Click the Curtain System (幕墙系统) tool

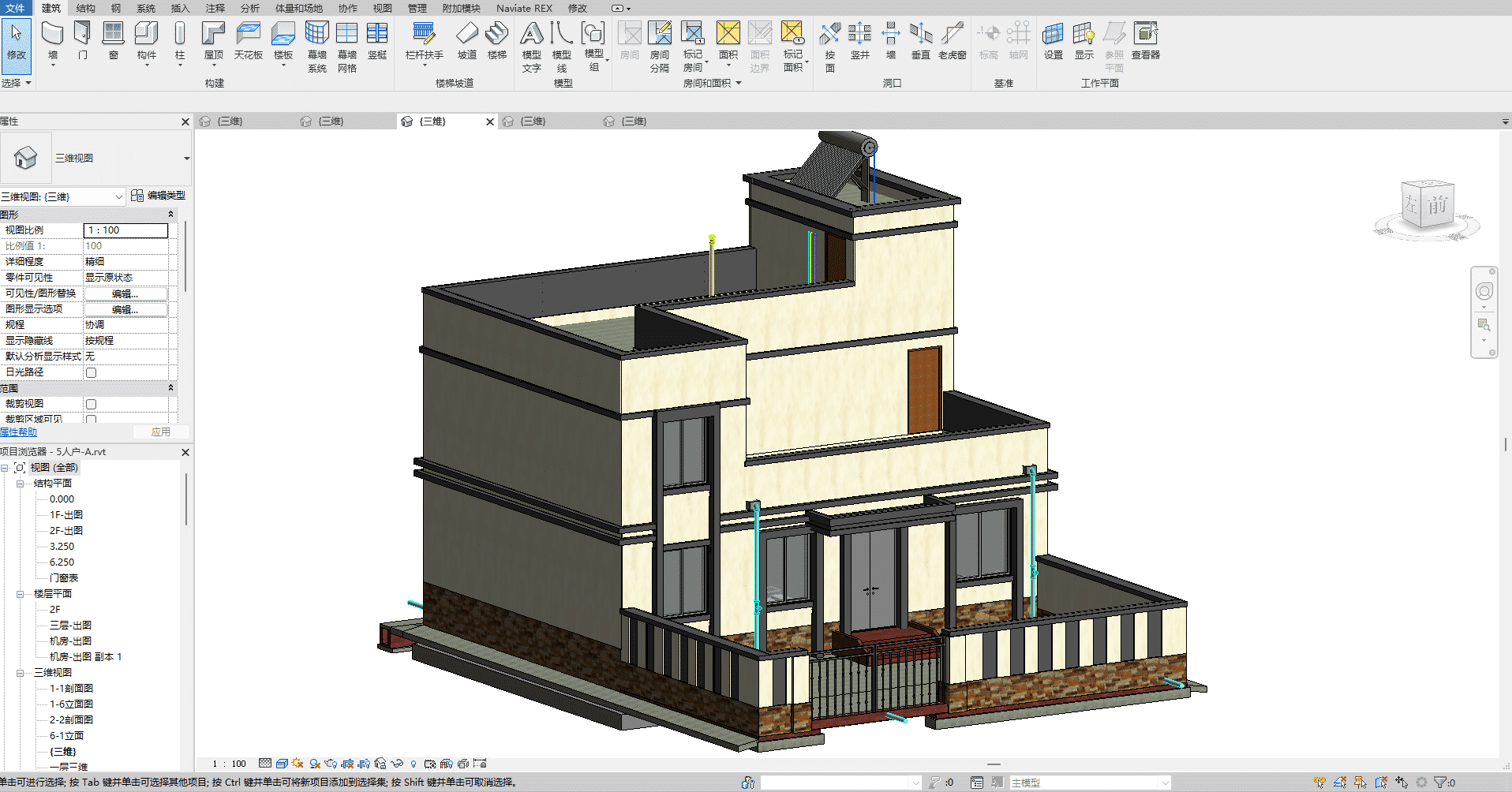point(317,47)
